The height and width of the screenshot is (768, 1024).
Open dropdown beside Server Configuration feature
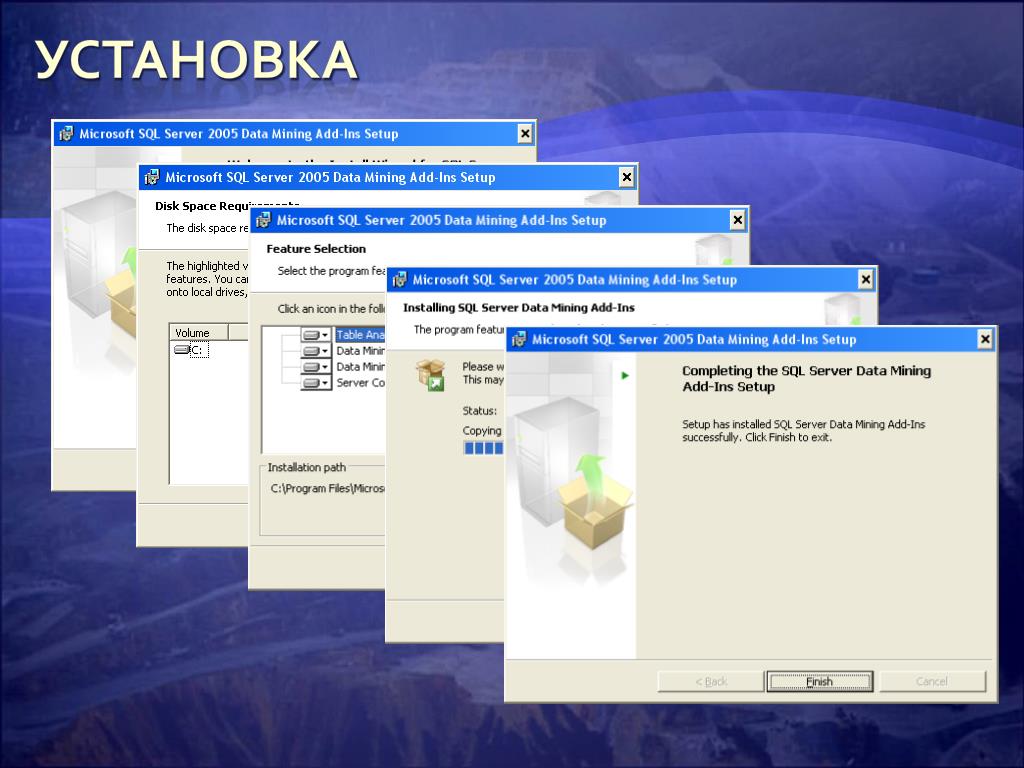click(316, 383)
